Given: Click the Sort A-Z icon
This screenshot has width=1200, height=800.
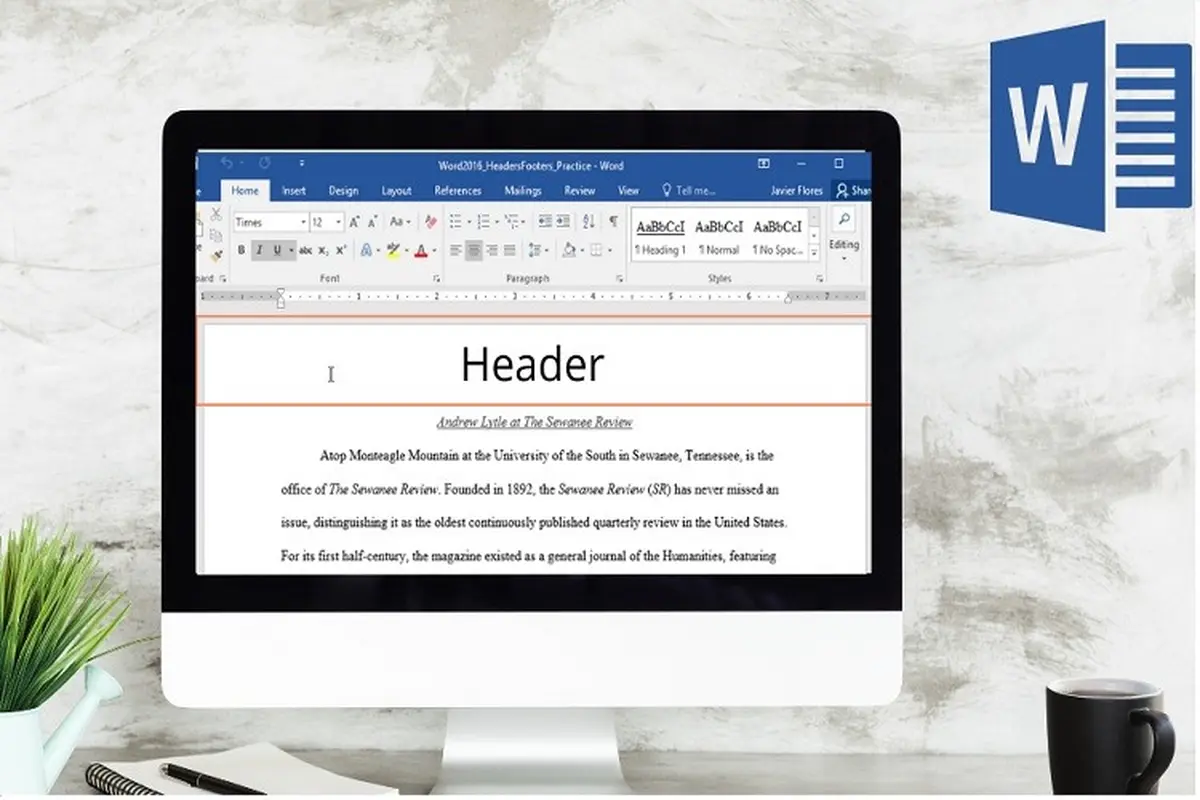Looking at the screenshot, I should [589, 222].
